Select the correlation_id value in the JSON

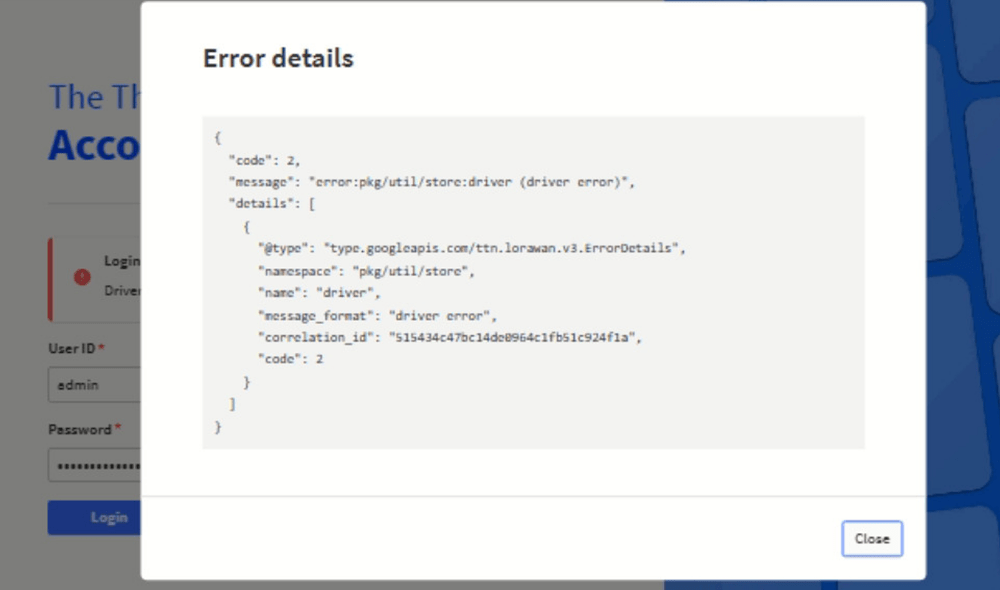point(515,337)
